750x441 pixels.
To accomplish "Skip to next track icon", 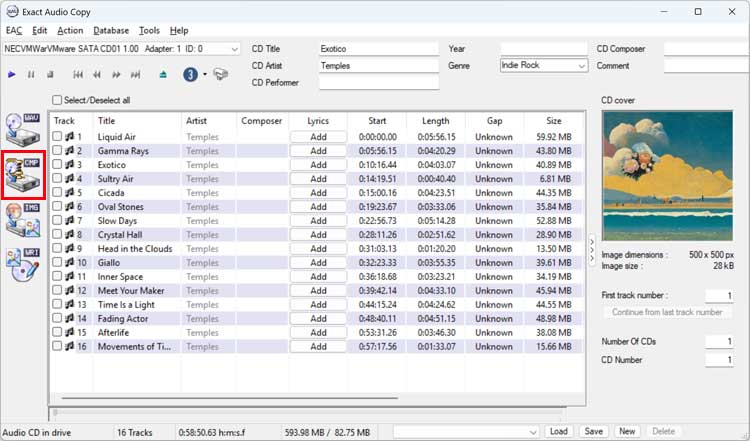I will (x=136, y=75).
